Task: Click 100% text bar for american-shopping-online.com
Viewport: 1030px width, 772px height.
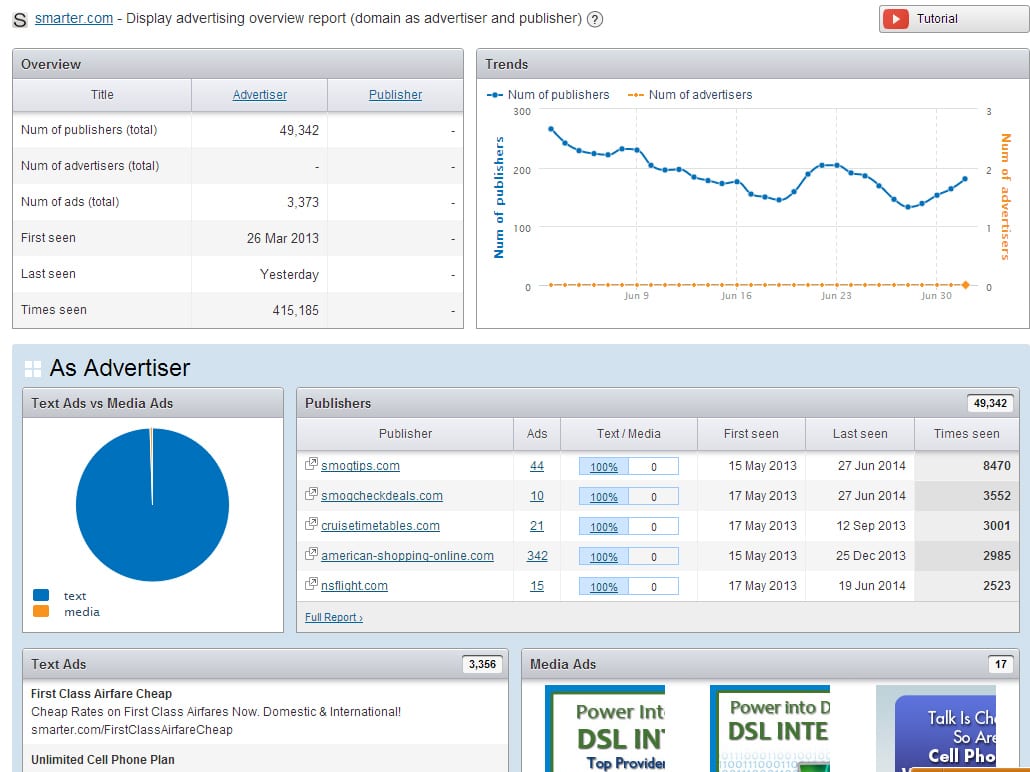Action: point(604,556)
